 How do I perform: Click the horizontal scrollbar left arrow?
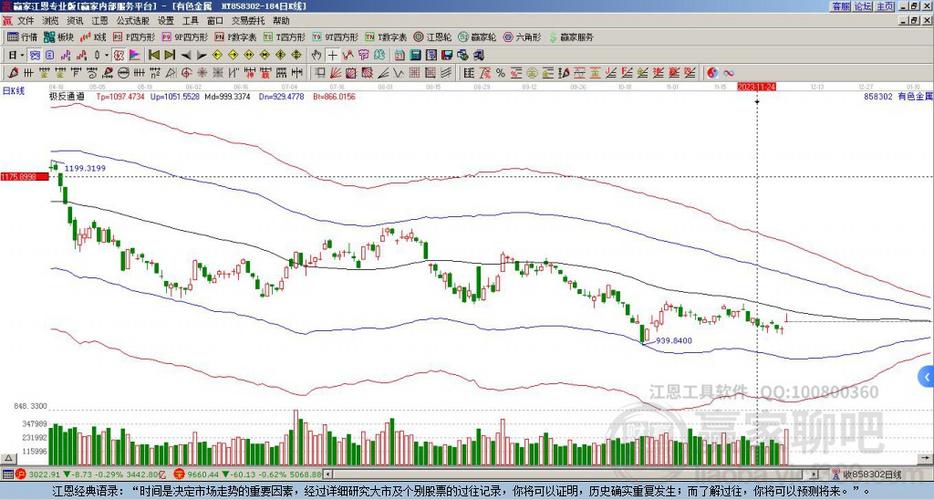click(x=328, y=474)
